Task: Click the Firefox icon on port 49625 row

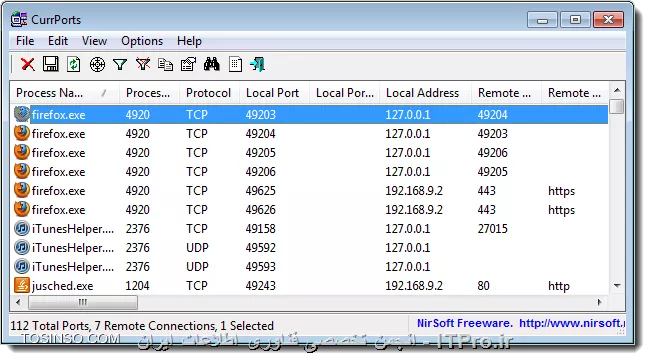Action: (x=22, y=191)
